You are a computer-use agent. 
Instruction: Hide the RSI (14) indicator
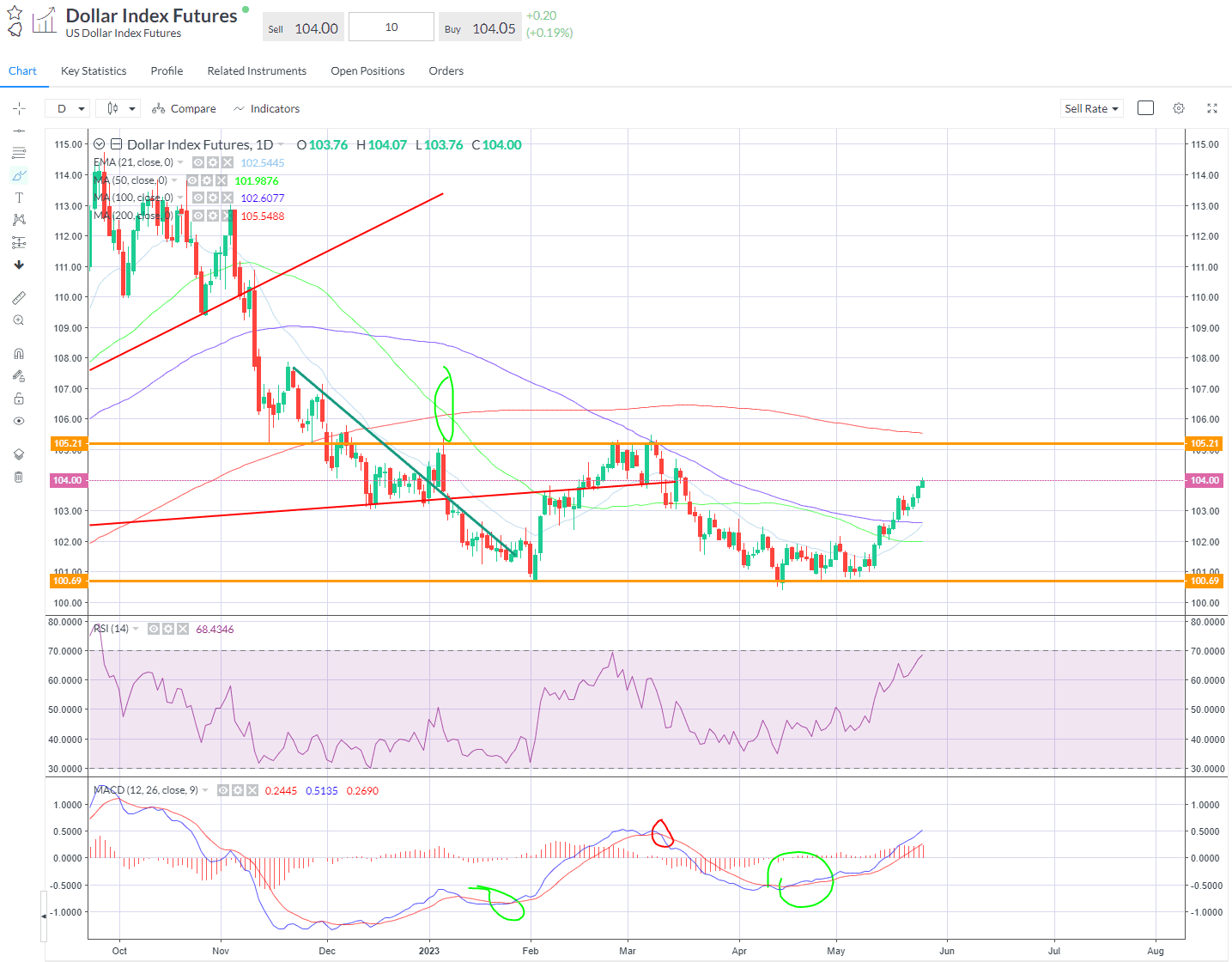click(153, 629)
